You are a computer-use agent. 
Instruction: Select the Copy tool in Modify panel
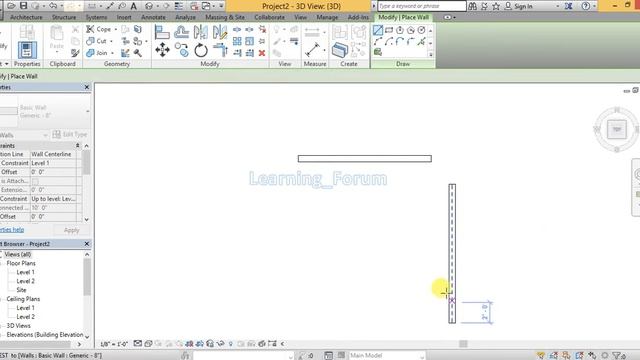pyautogui.click(x=182, y=50)
